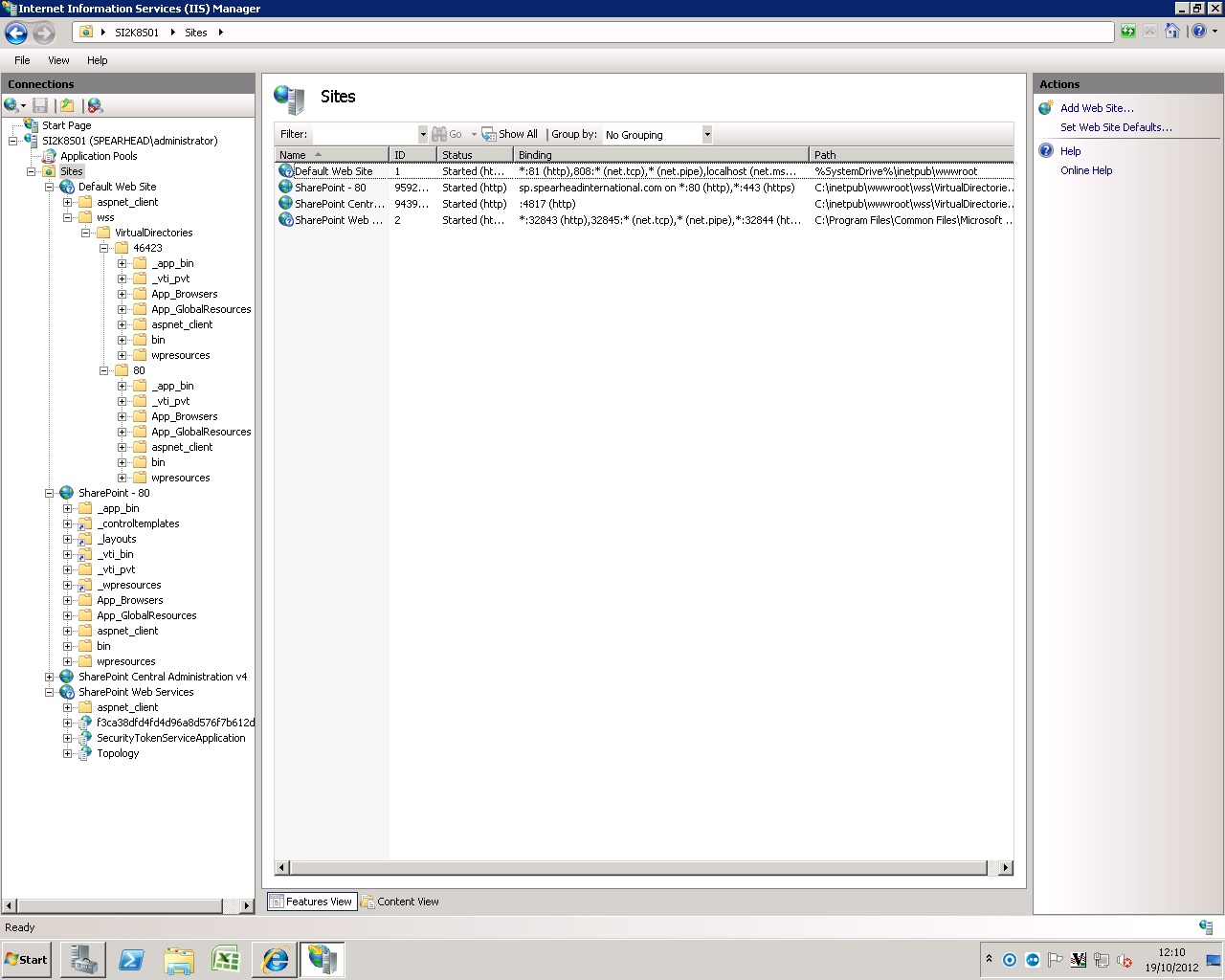This screenshot has width=1225, height=980.
Task: Select the Features View tab
Action: 311,901
